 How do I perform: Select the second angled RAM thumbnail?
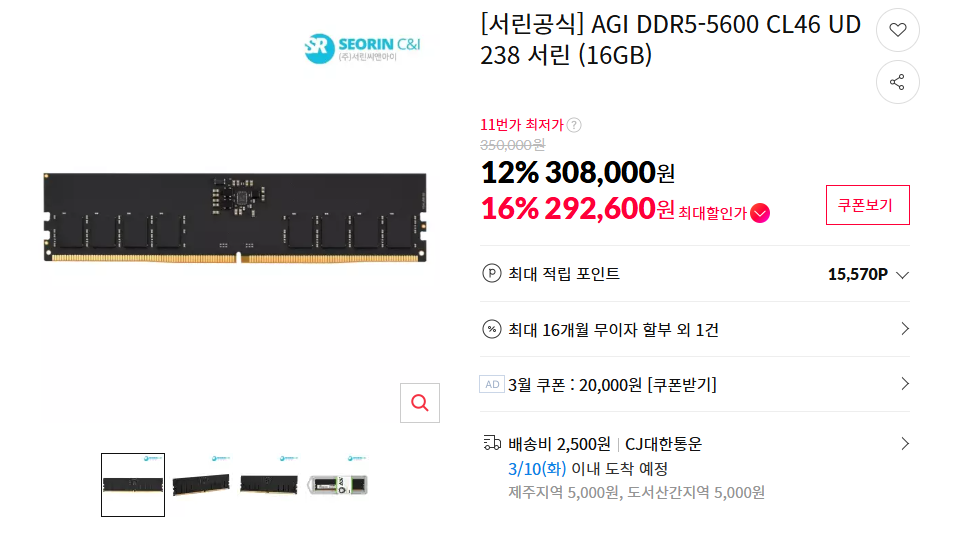tap(201, 485)
